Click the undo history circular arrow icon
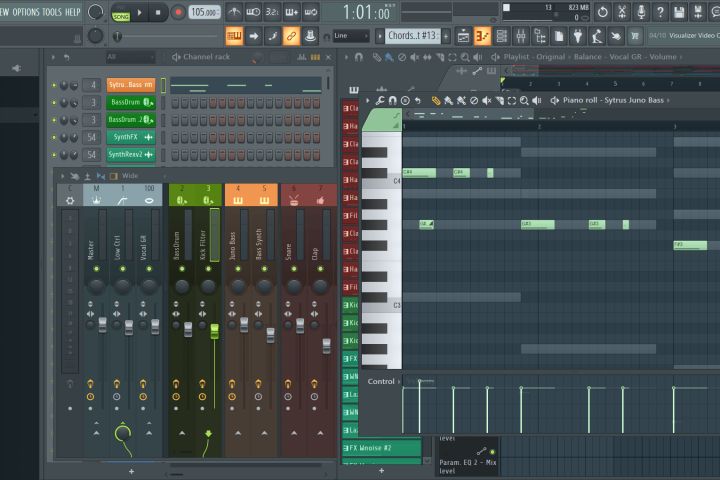Image resolution: width=720 pixels, height=480 pixels. tap(602, 13)
